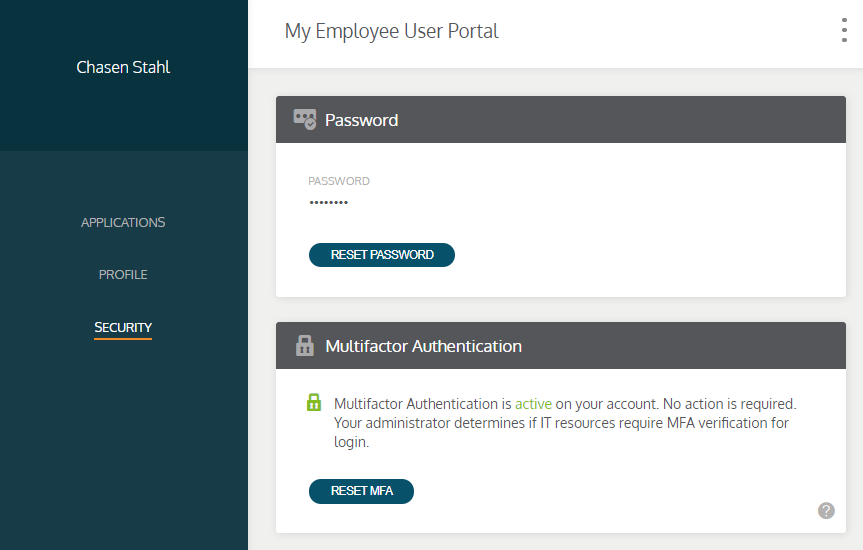Click the padlock icon beside Multifactor Authentication
This screenshot has width=863, height=550.
[304, 346]
